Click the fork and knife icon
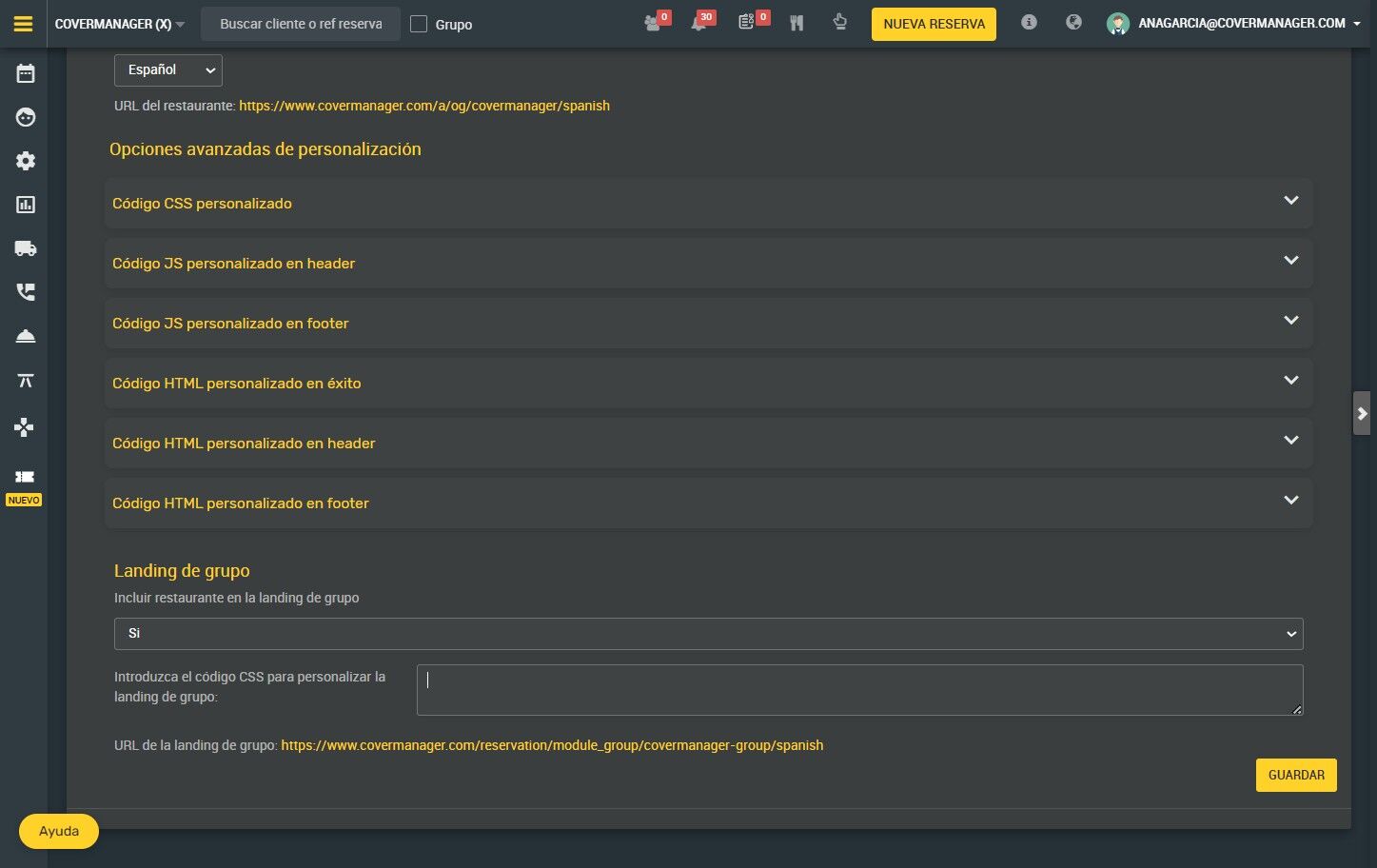This screenshot has width=1377, height=868. tap(797, 23)
